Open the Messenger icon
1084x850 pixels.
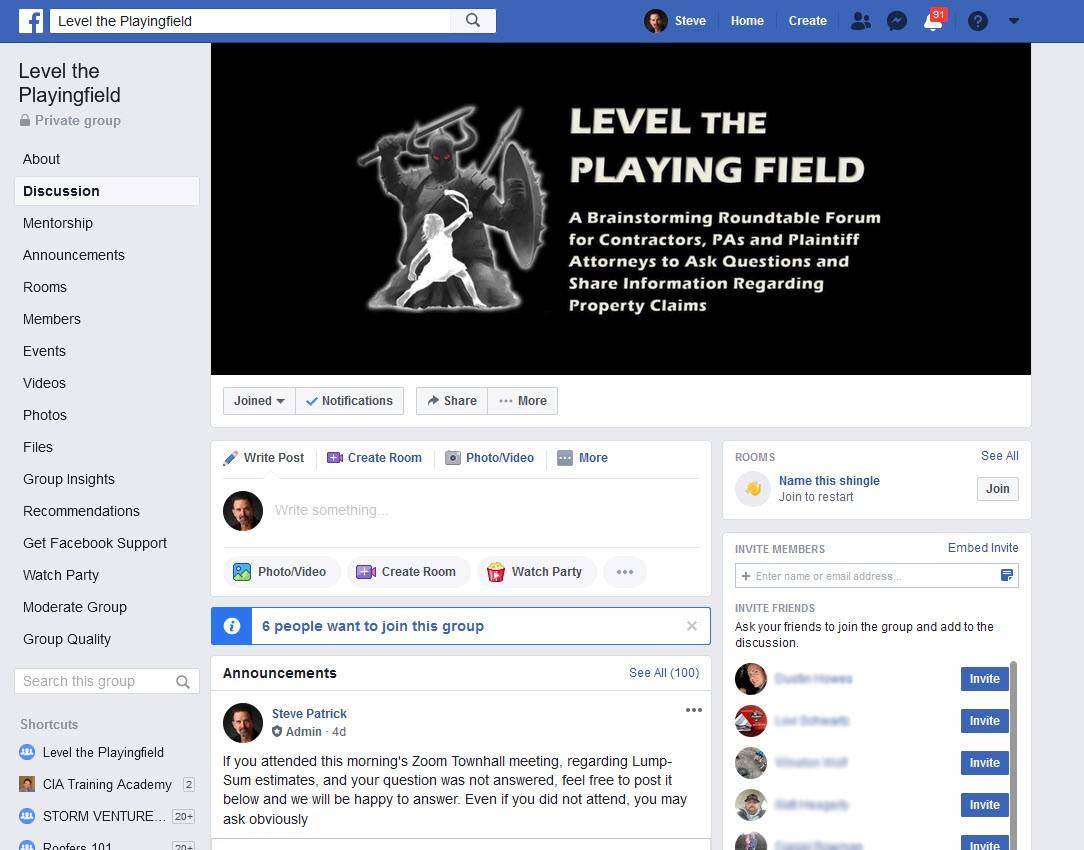[897, 21]
